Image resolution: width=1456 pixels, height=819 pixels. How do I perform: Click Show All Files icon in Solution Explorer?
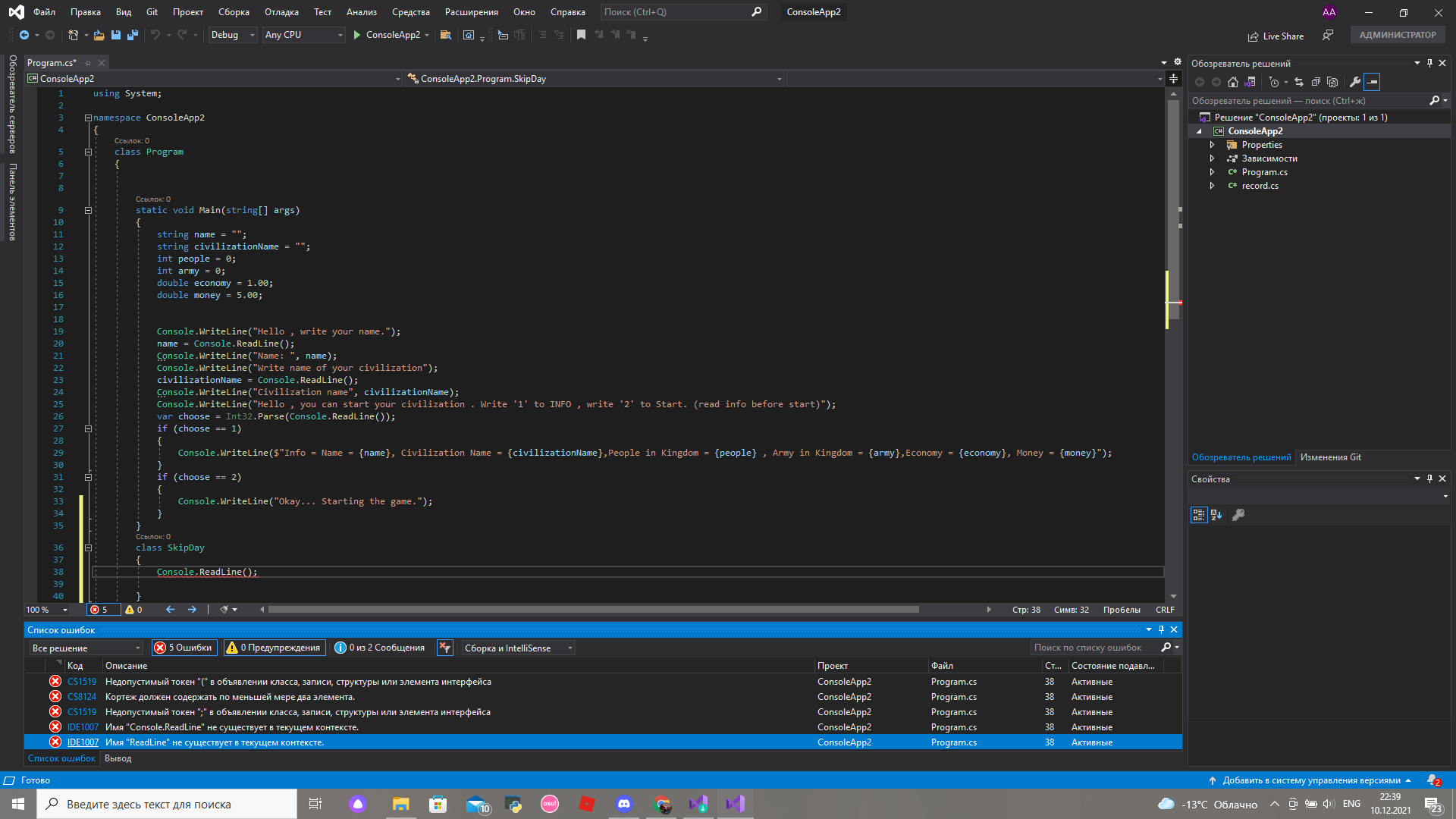[x=1332, y=82]
